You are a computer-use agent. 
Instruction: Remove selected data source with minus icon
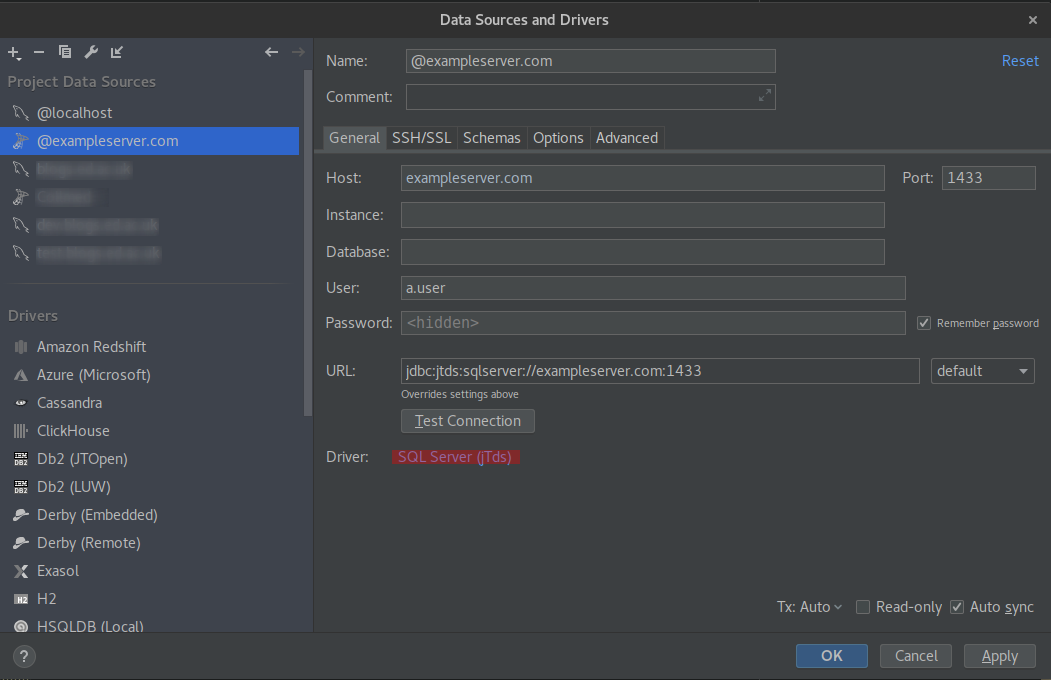click(x=39, y=52)
